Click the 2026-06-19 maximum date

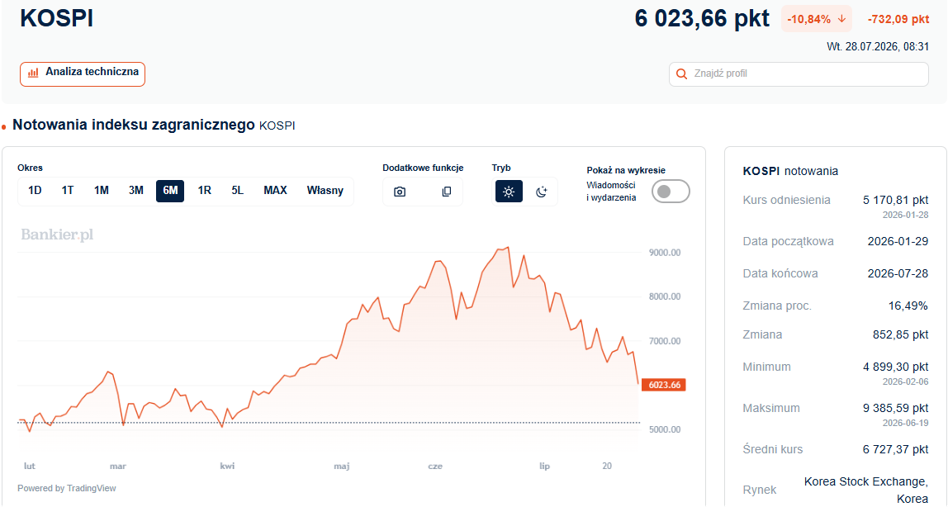[x=905, y=423]
